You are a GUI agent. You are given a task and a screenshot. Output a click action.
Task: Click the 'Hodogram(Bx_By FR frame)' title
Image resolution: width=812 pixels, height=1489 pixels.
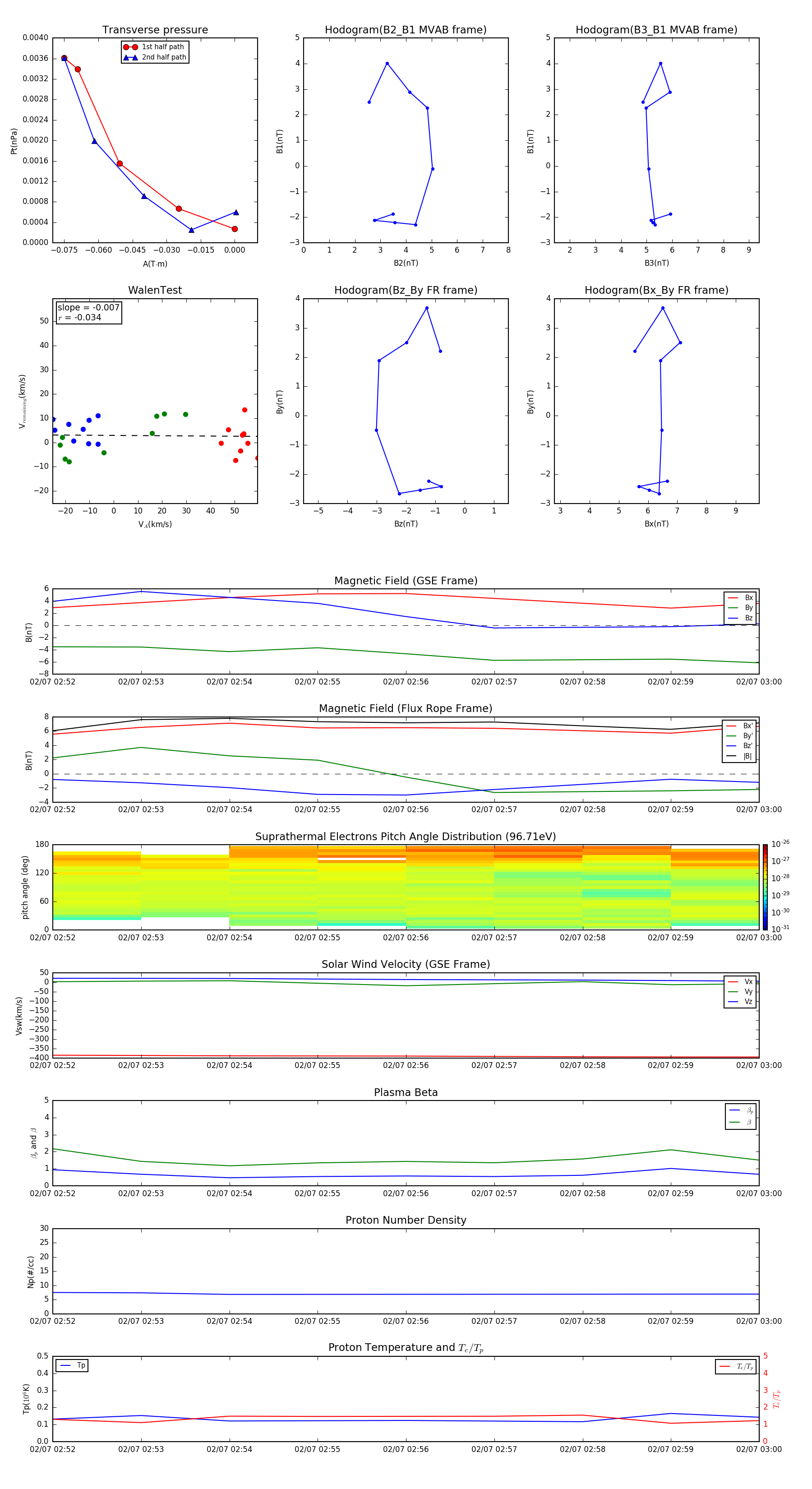tap(656, 290)
